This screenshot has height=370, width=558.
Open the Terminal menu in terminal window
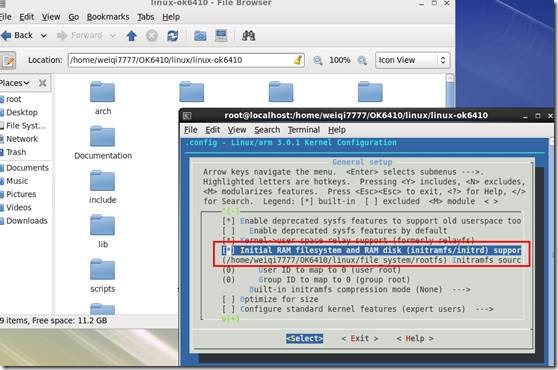(304, 130)
